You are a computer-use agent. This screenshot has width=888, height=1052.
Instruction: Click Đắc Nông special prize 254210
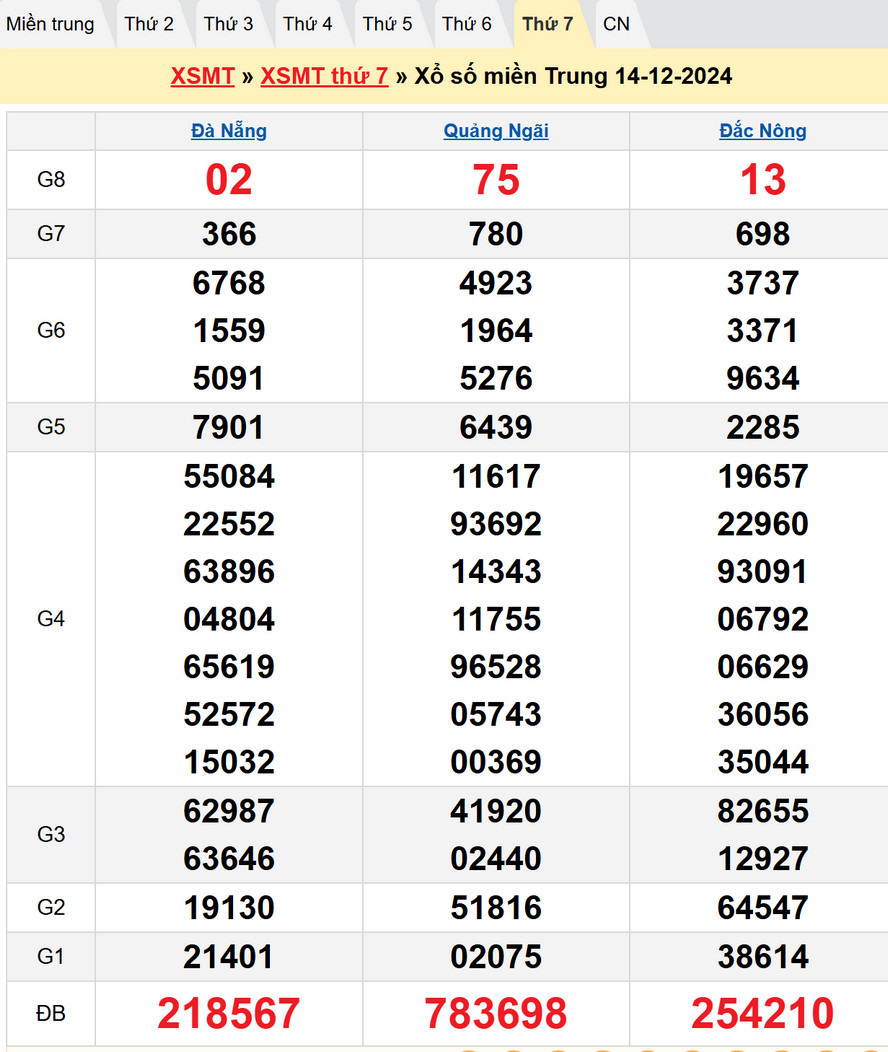763,1013
